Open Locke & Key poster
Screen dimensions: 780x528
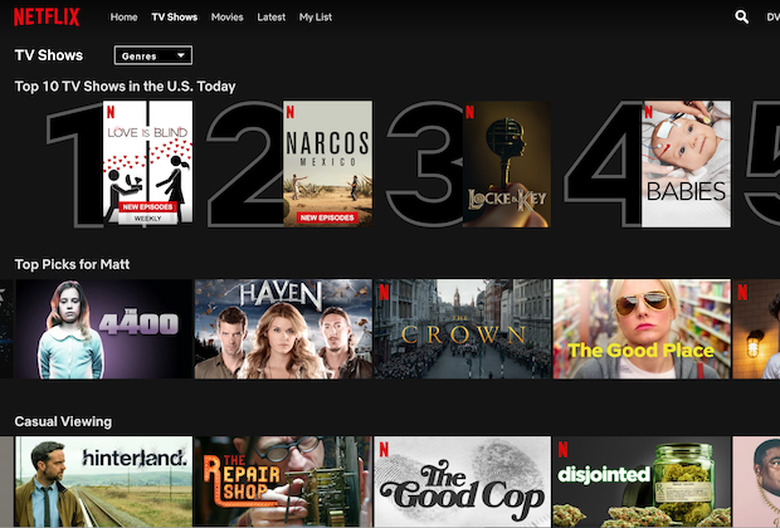tap(506, 163)
